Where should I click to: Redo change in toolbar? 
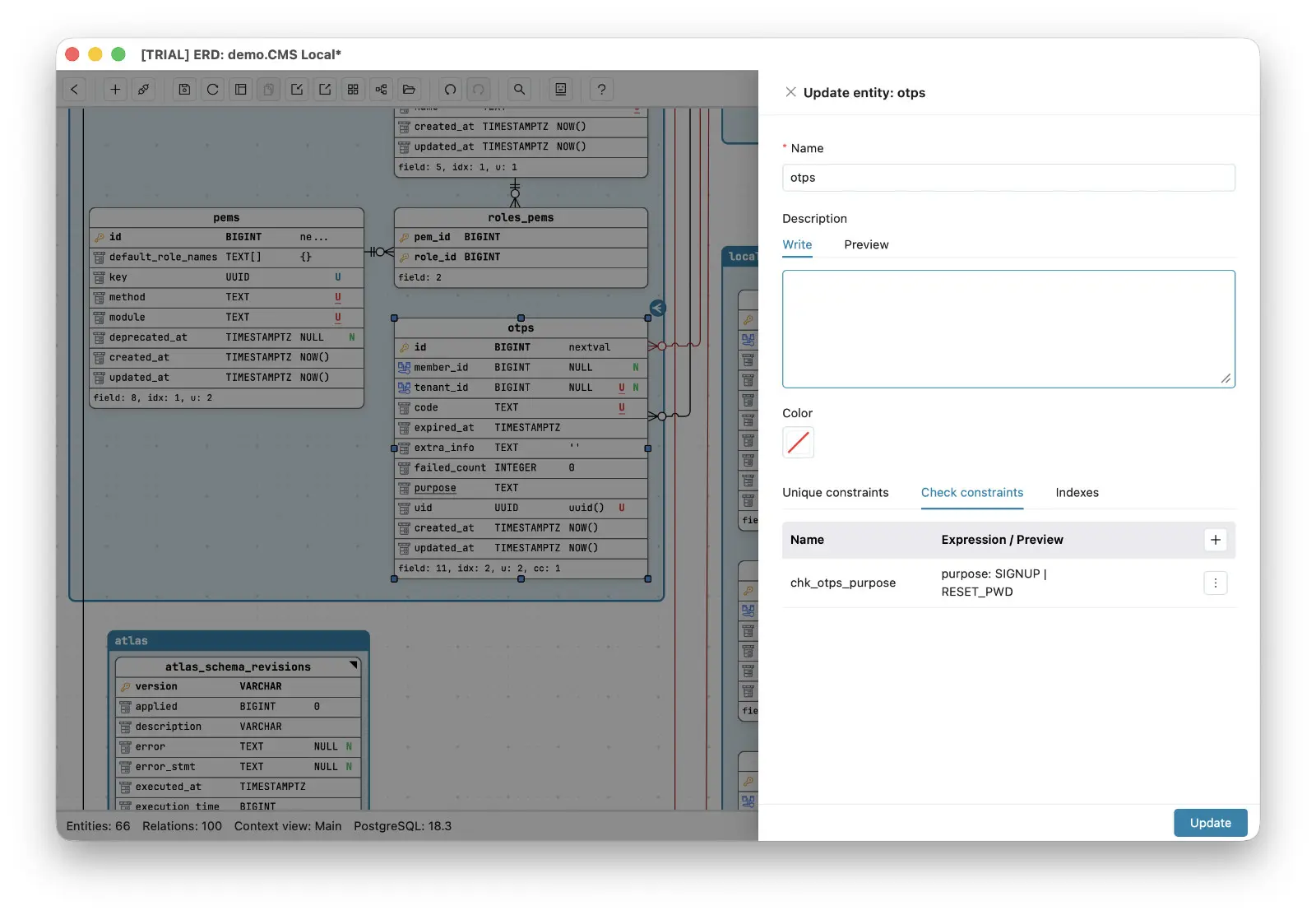(x=478, y=90)
